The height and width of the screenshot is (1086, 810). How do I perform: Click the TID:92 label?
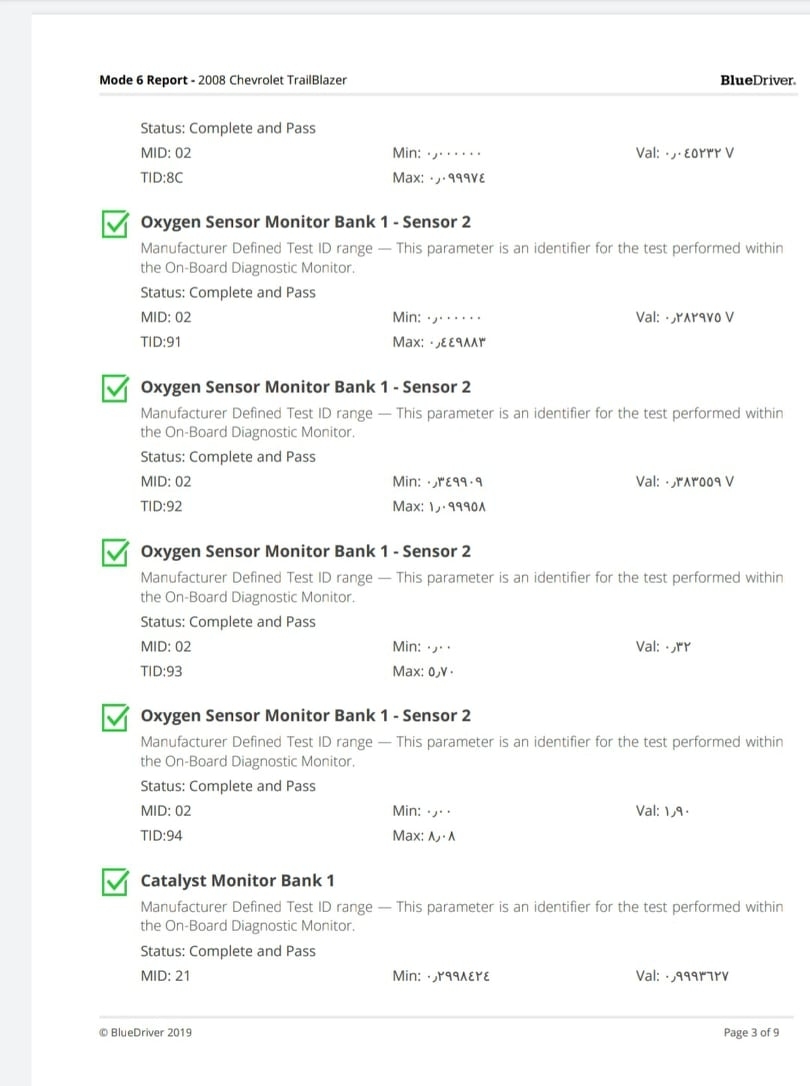point(161,506)
